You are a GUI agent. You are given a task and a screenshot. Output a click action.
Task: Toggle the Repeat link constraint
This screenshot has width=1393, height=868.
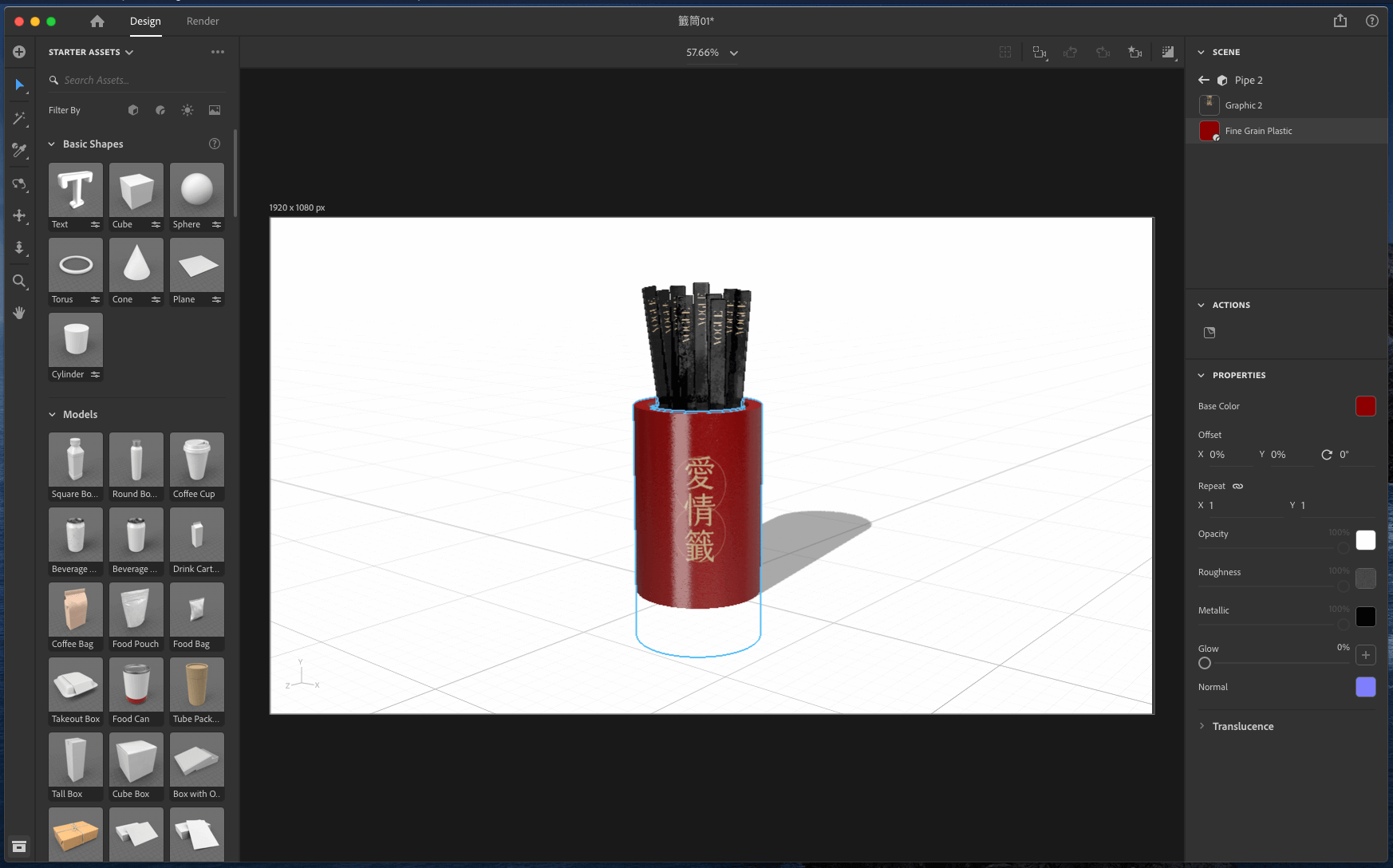click(x=1237, y=486)
